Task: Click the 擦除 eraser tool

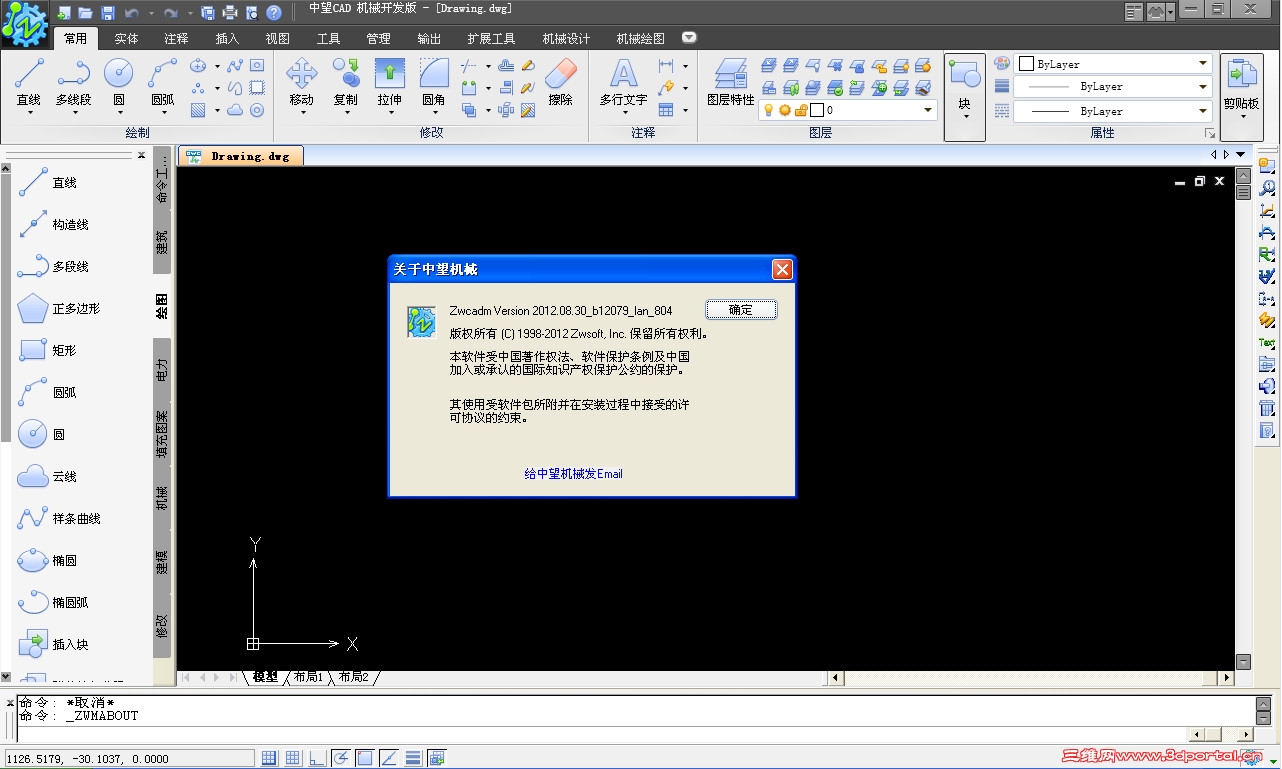Action: click(x=561, y=82)
